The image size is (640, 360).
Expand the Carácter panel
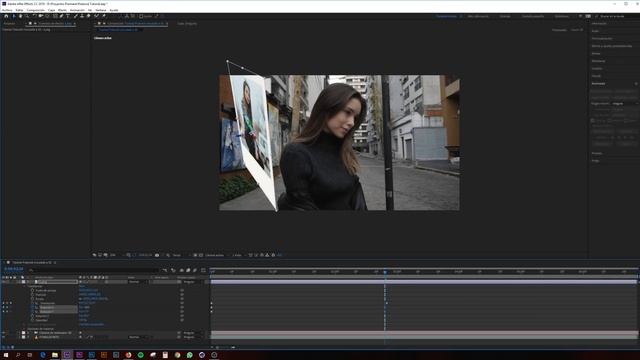pos(597,69)
